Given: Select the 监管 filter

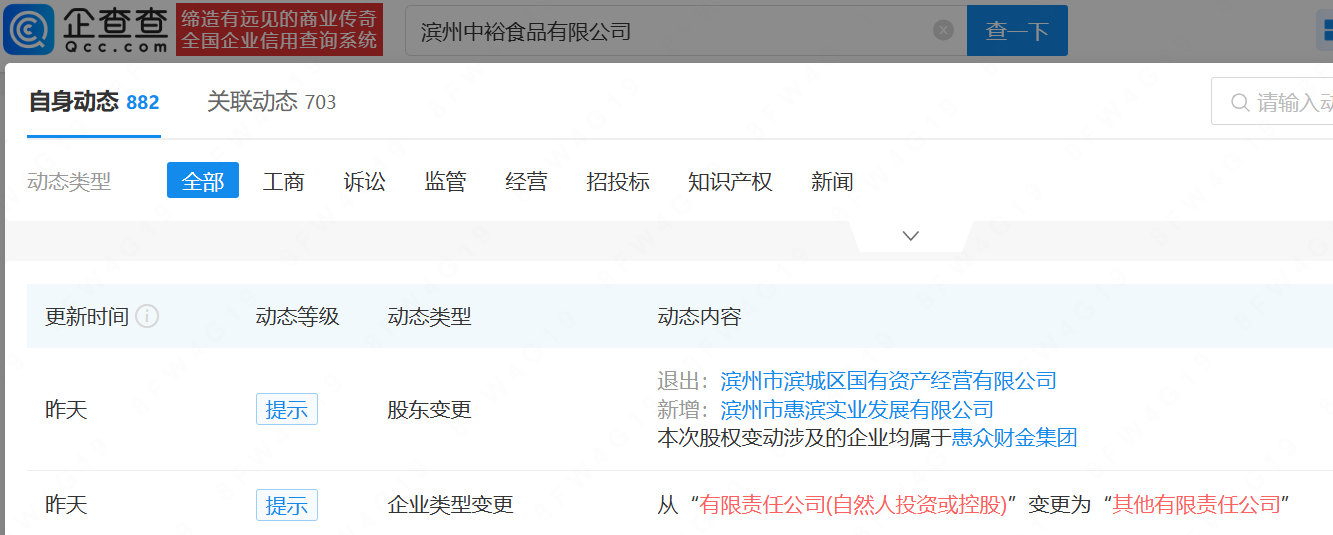Looking at the screenshot, I should 445,181.
